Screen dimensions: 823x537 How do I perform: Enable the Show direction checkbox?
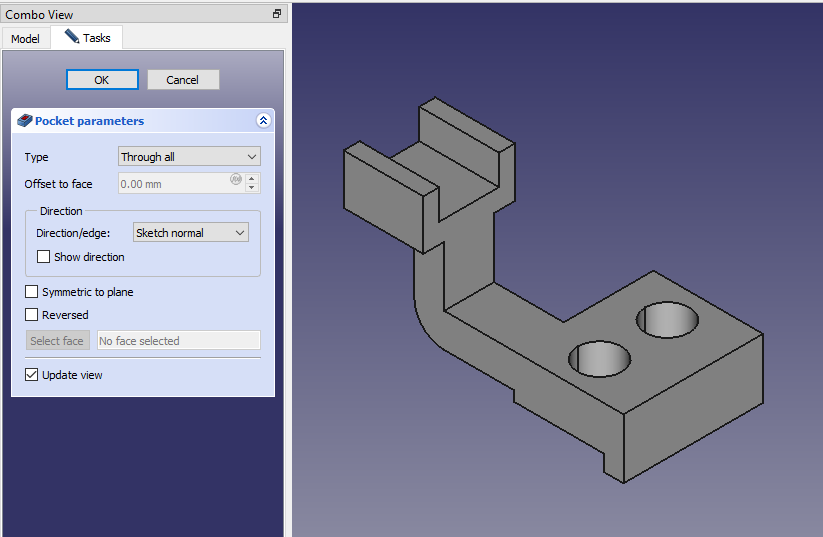[44, 257]
